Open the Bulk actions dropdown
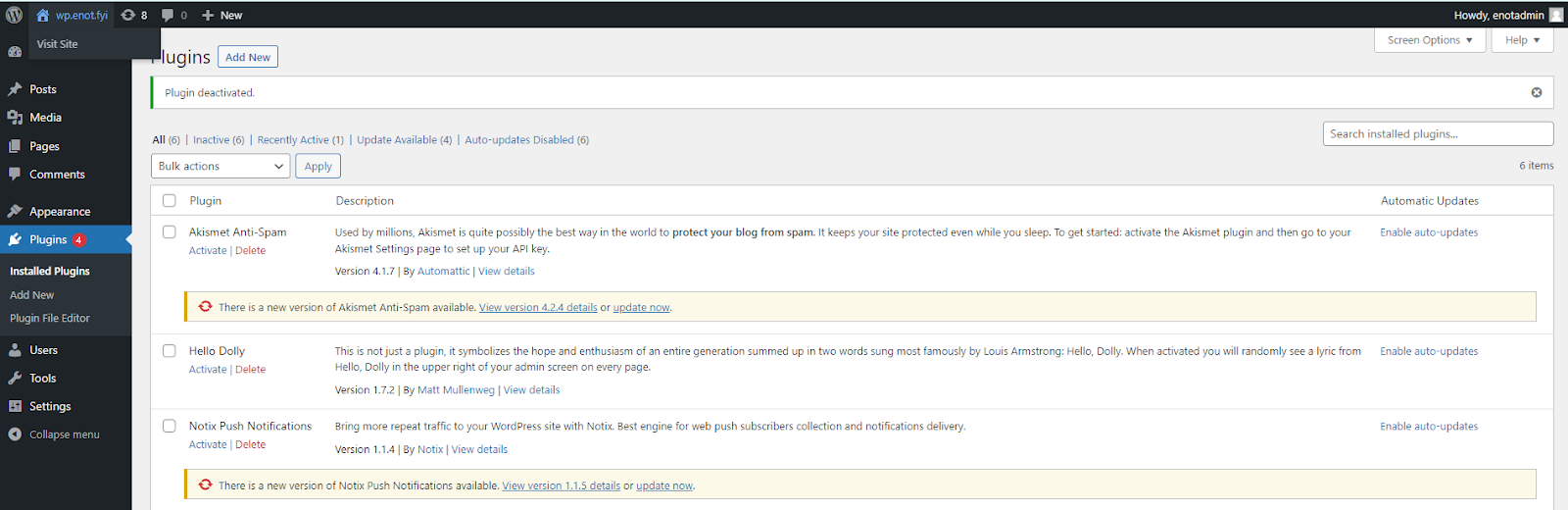The height and width of the screenshot is (510, 1568). pyautogui.click(x=220, y=166)
